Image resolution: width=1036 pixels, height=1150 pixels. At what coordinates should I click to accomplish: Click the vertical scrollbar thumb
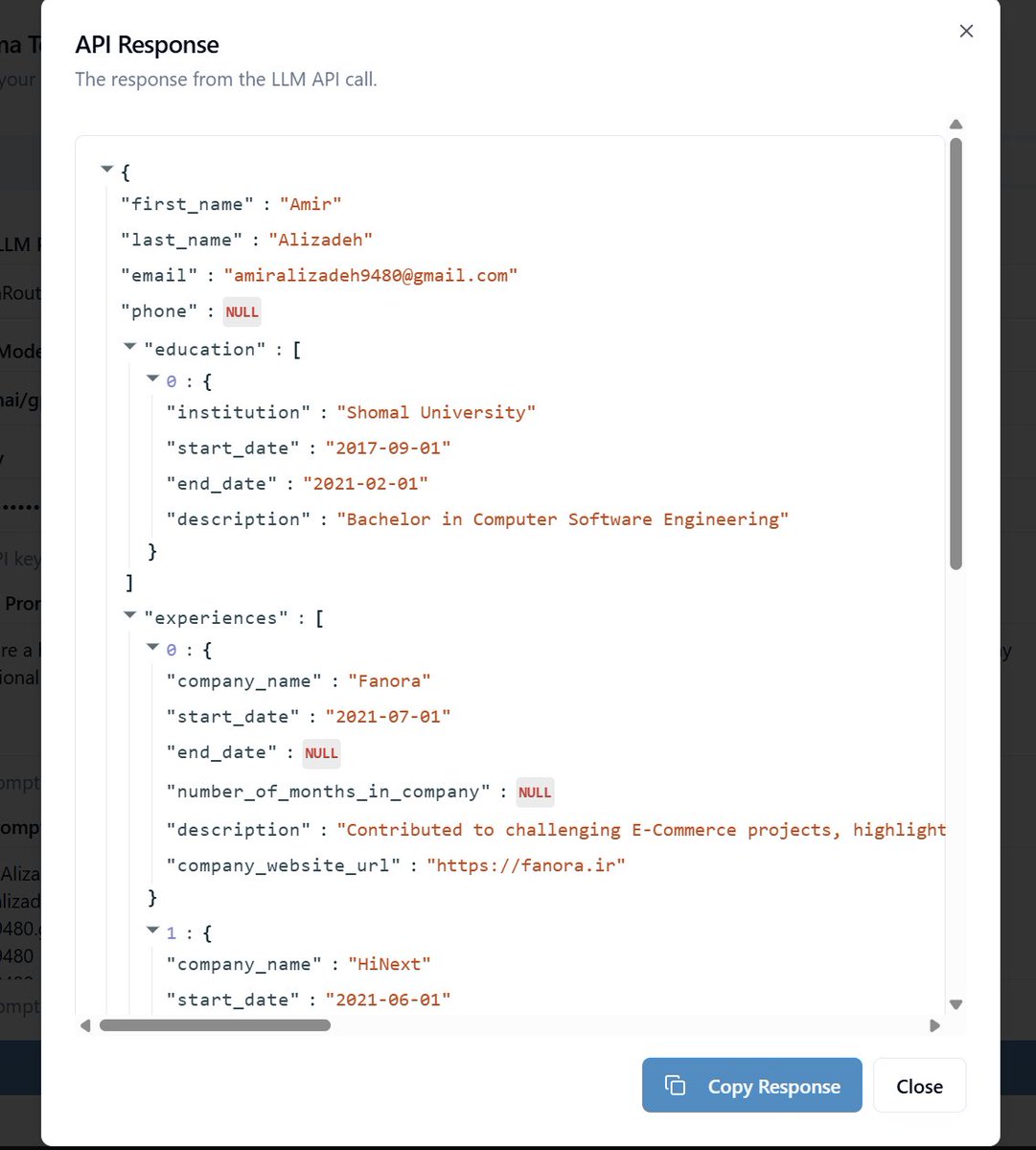click(955, 355)
